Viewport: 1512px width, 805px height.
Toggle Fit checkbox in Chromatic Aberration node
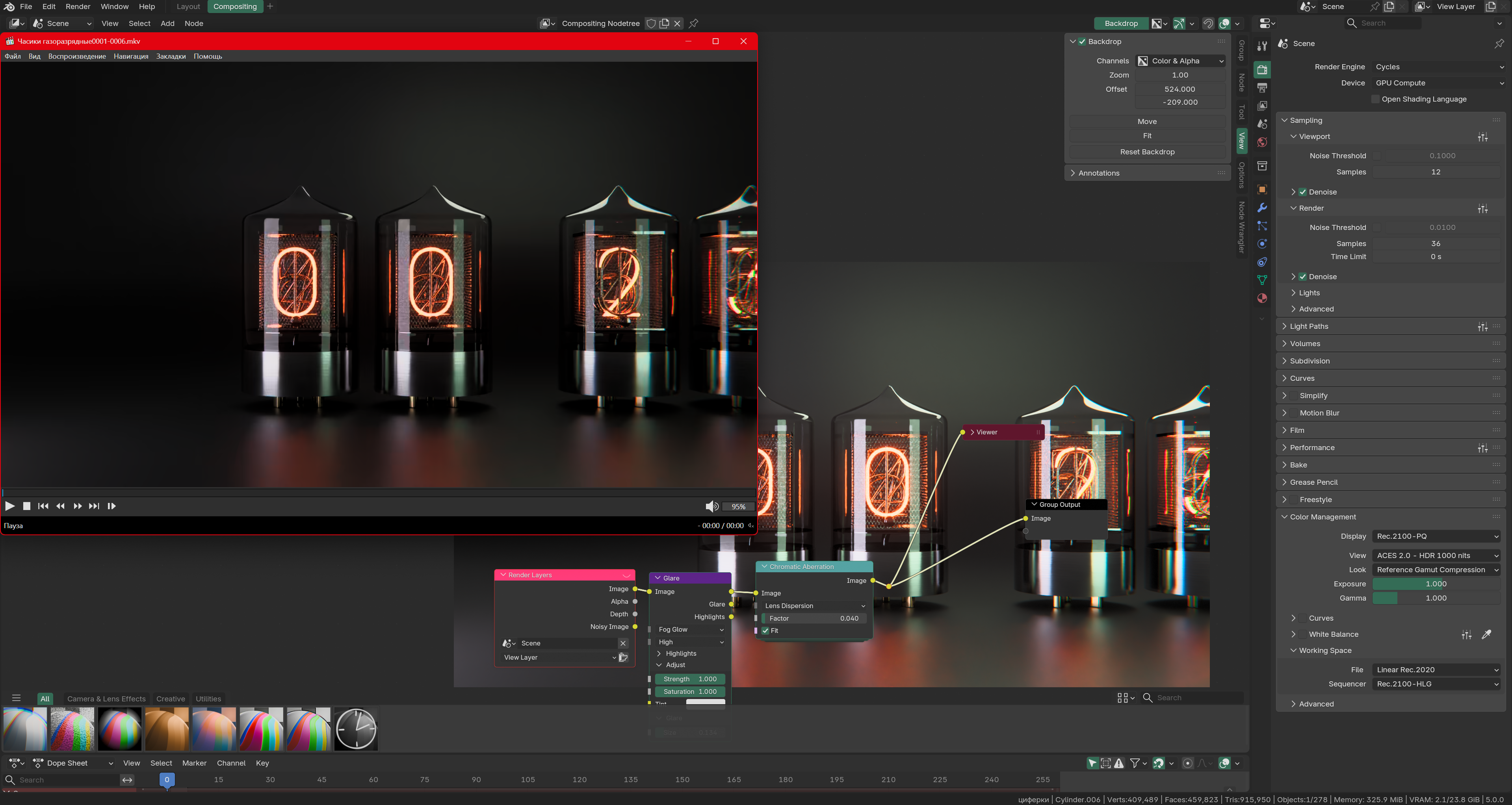[765, 631]
